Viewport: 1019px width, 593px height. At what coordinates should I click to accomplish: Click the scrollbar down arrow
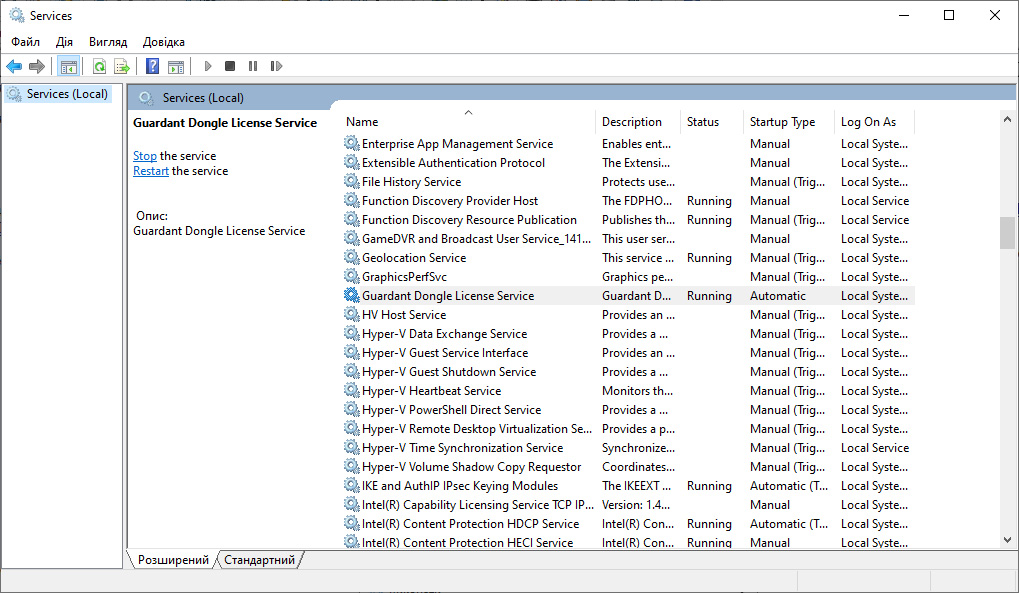coord(1007,540)
